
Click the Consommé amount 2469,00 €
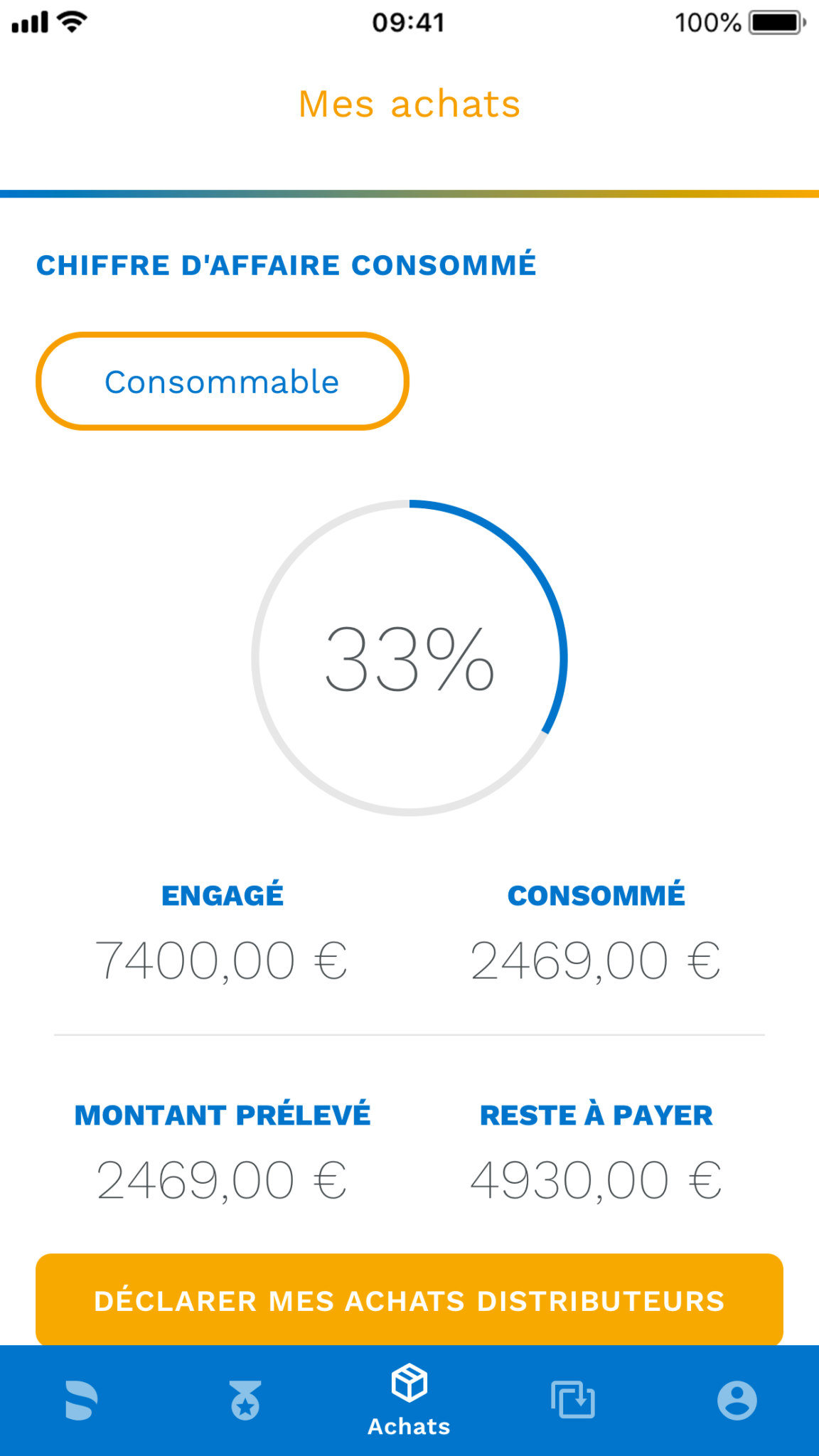596,960
